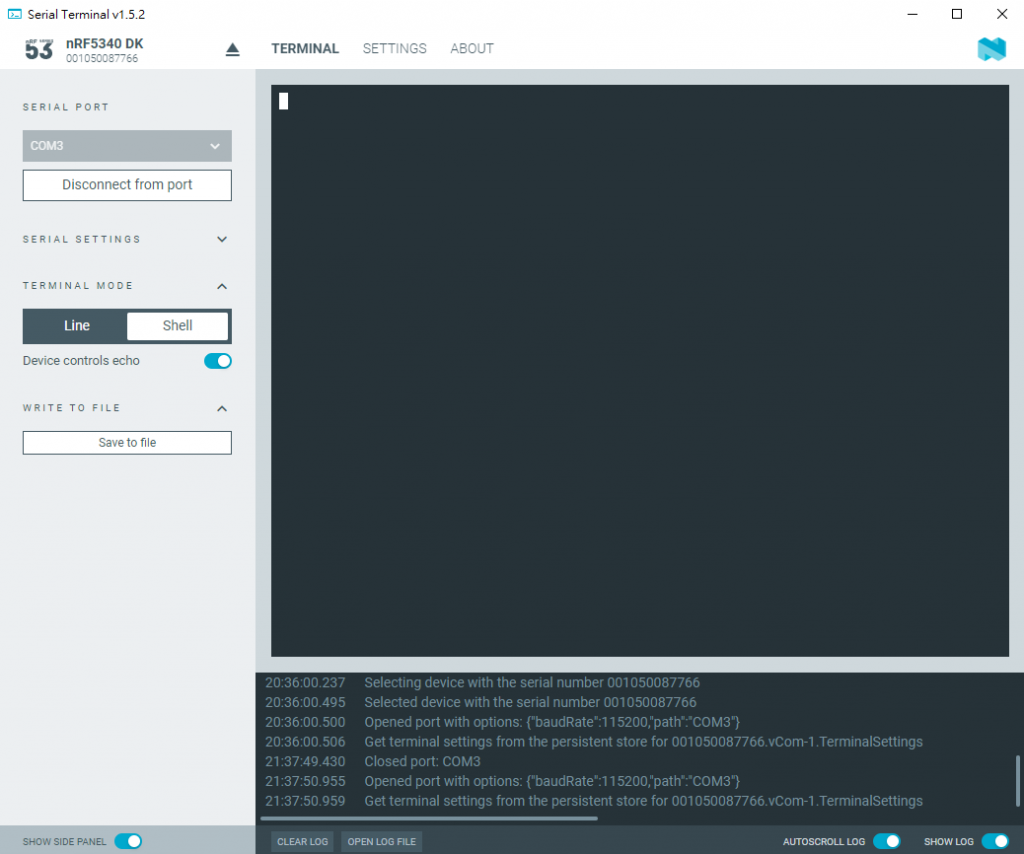This screenshot has height=854, width=1024.
Task: Select the nRF5340 DK device name
Action: click(x=104, y=44)
